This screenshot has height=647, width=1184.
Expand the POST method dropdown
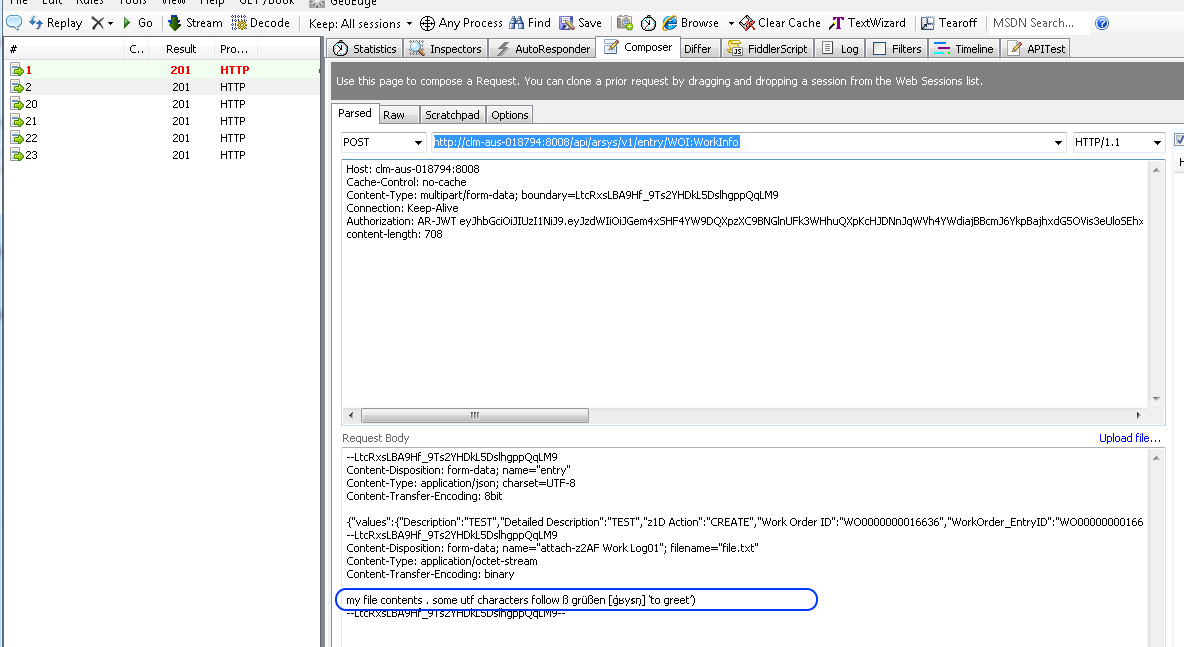[x=417, y=143]
